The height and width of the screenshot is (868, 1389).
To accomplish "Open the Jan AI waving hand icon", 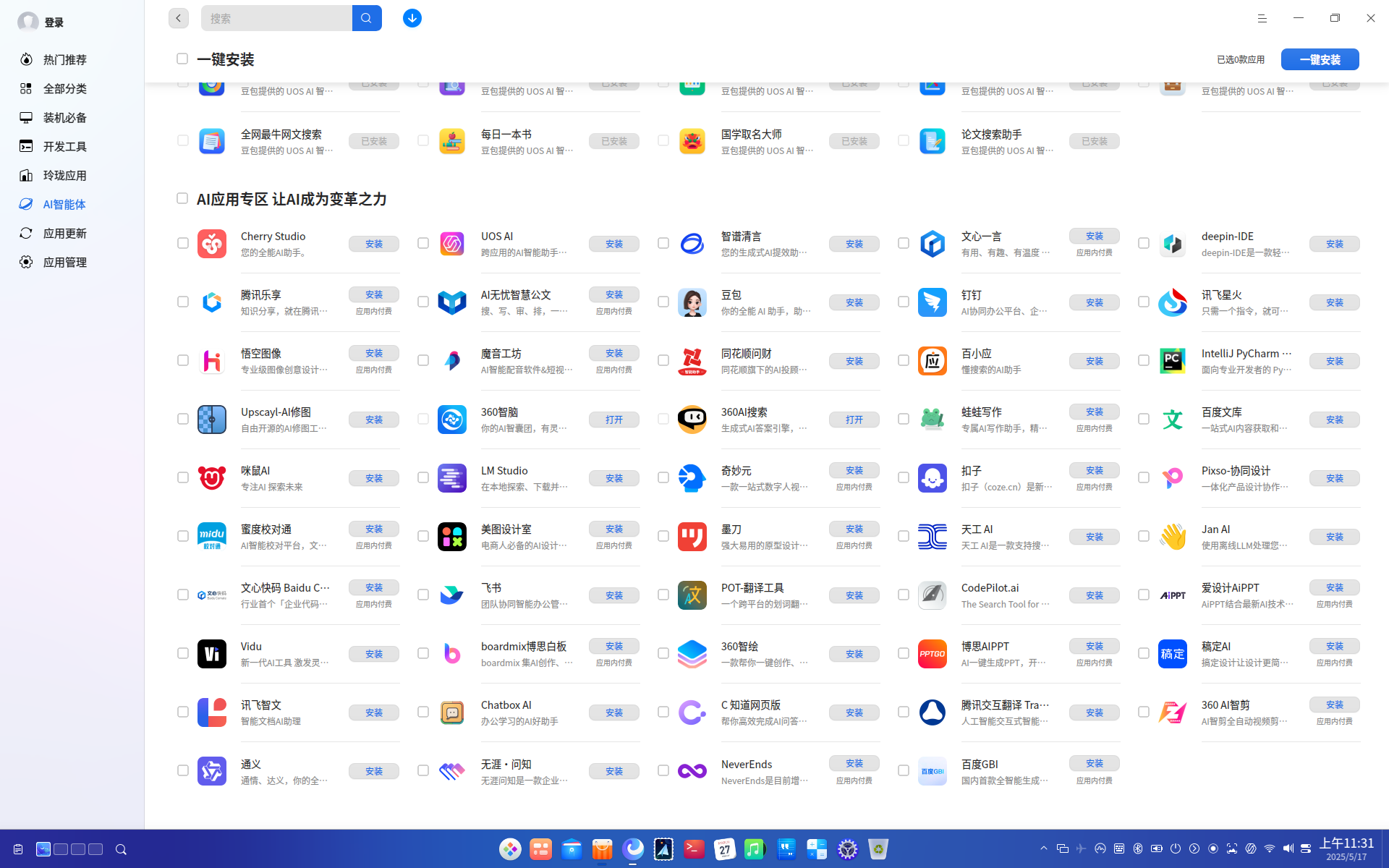I will 1173,537.
